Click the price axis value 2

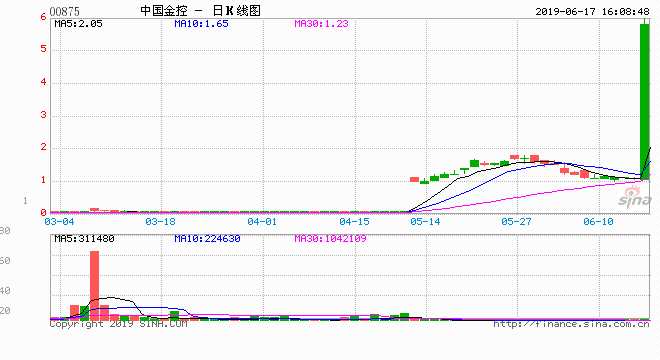[x=43, y=148]
